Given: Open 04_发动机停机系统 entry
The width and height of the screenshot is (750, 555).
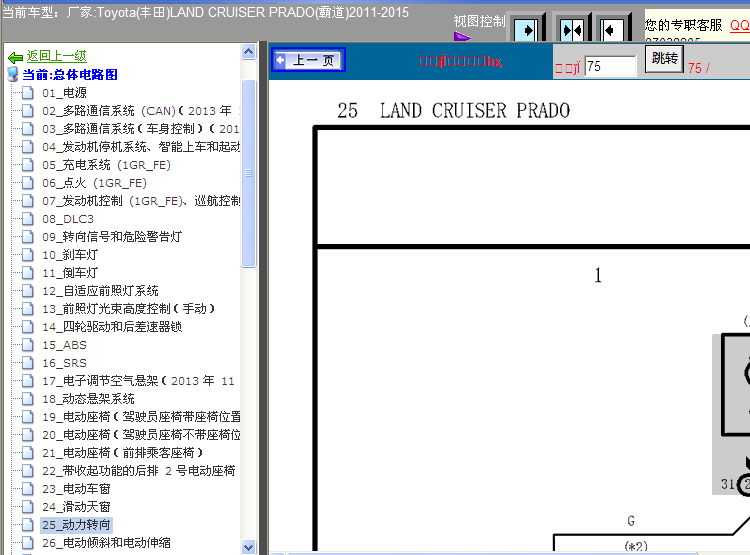Looking at the screenshot, I should [x=141, y=147].
